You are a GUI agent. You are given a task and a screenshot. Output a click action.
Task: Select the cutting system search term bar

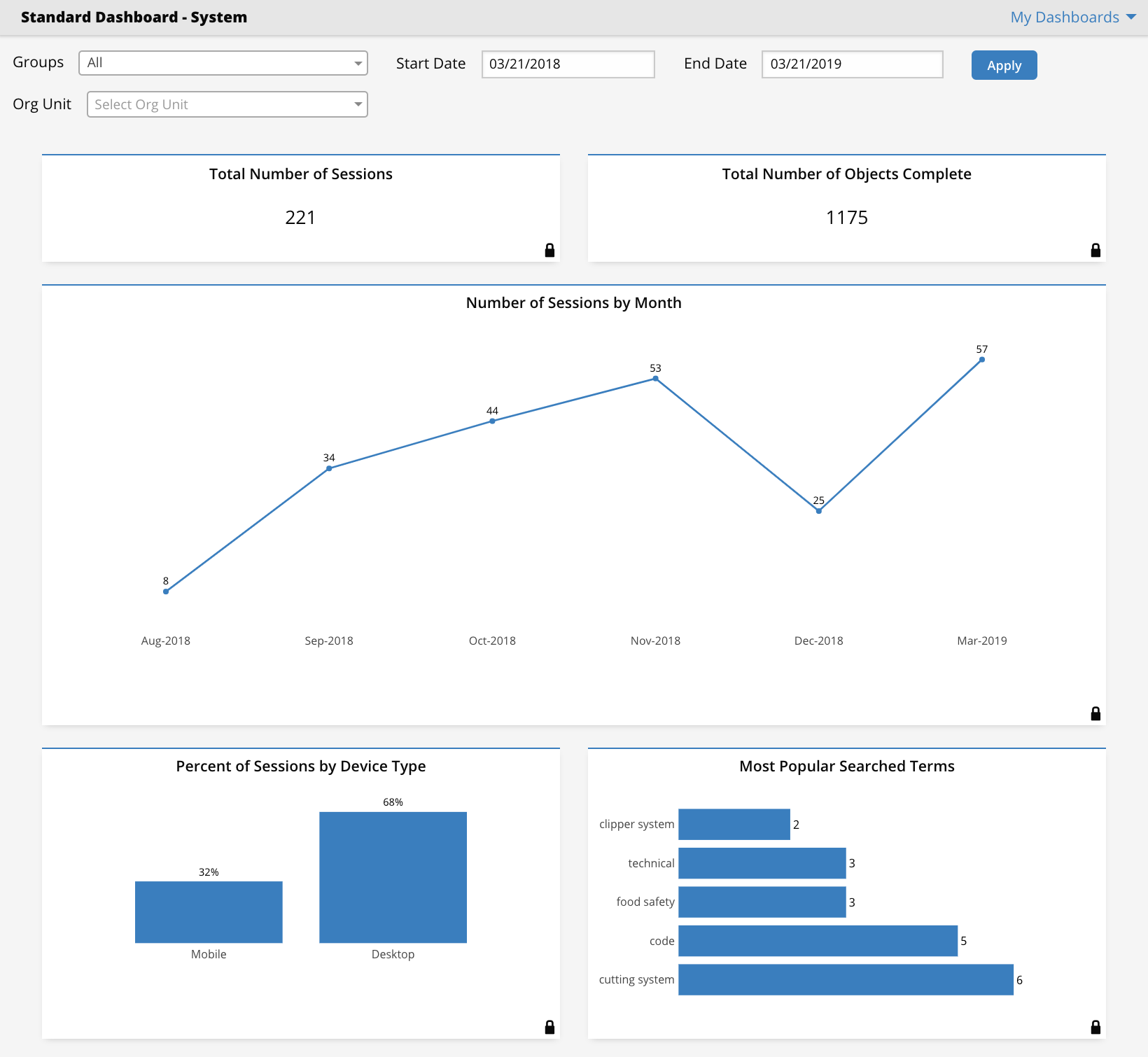click(846, 979)
